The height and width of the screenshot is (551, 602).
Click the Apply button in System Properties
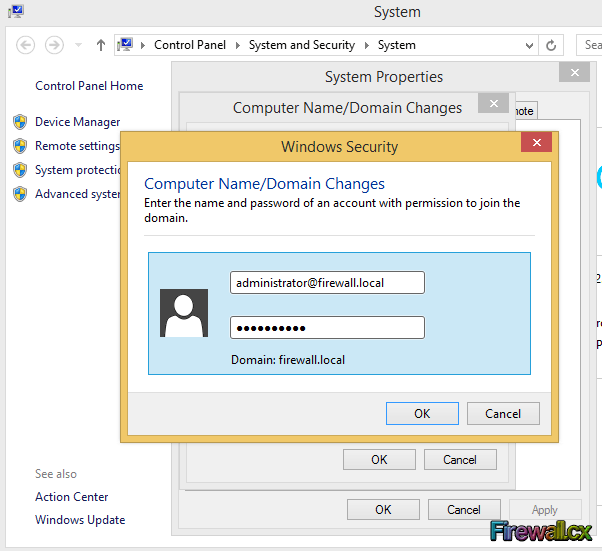point(545,510)
